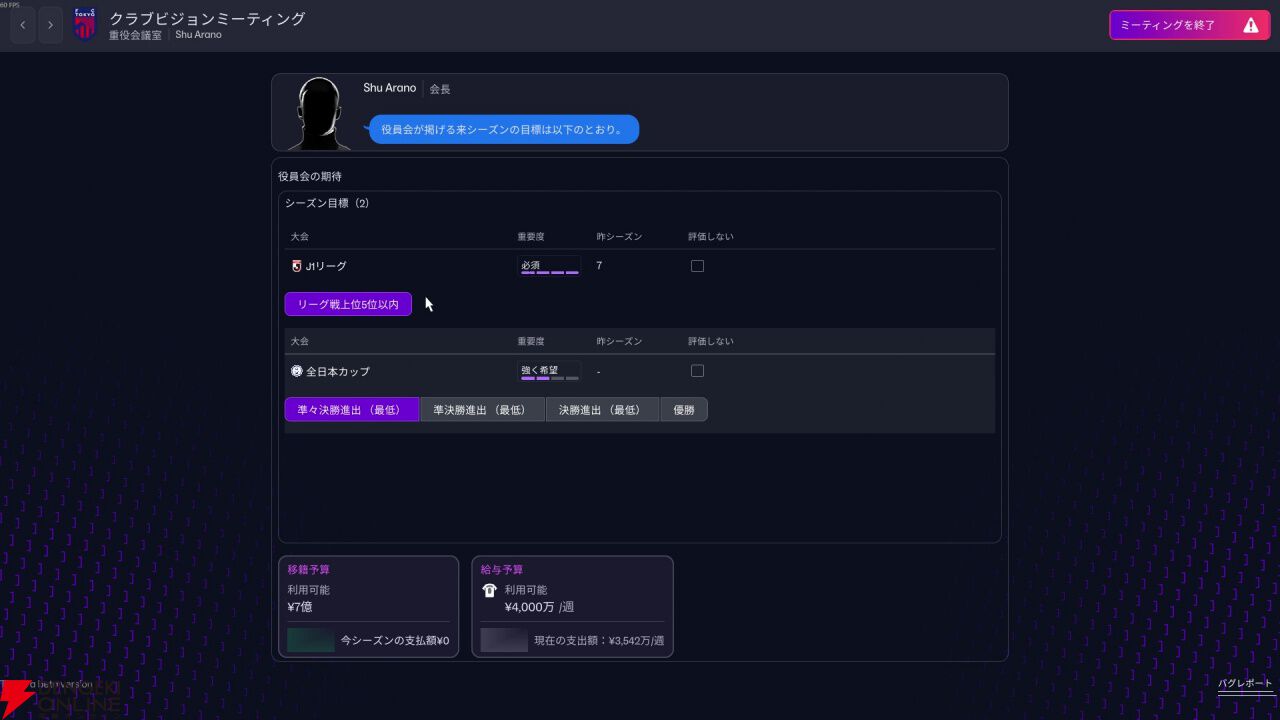Select the リーグ戦上位5位以内 target

pyautogui.click(x=348, y=304)
